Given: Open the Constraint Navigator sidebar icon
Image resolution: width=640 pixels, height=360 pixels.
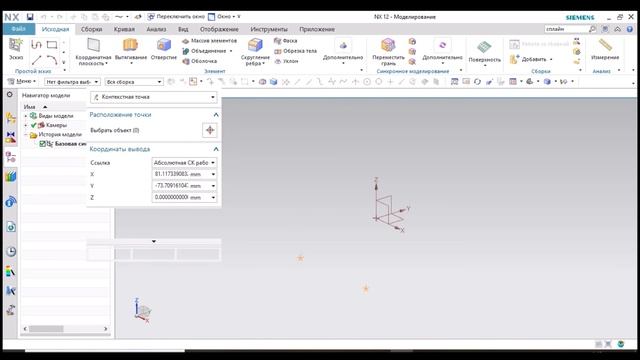Looking at the screenshot, I should [x=11, y=138].
